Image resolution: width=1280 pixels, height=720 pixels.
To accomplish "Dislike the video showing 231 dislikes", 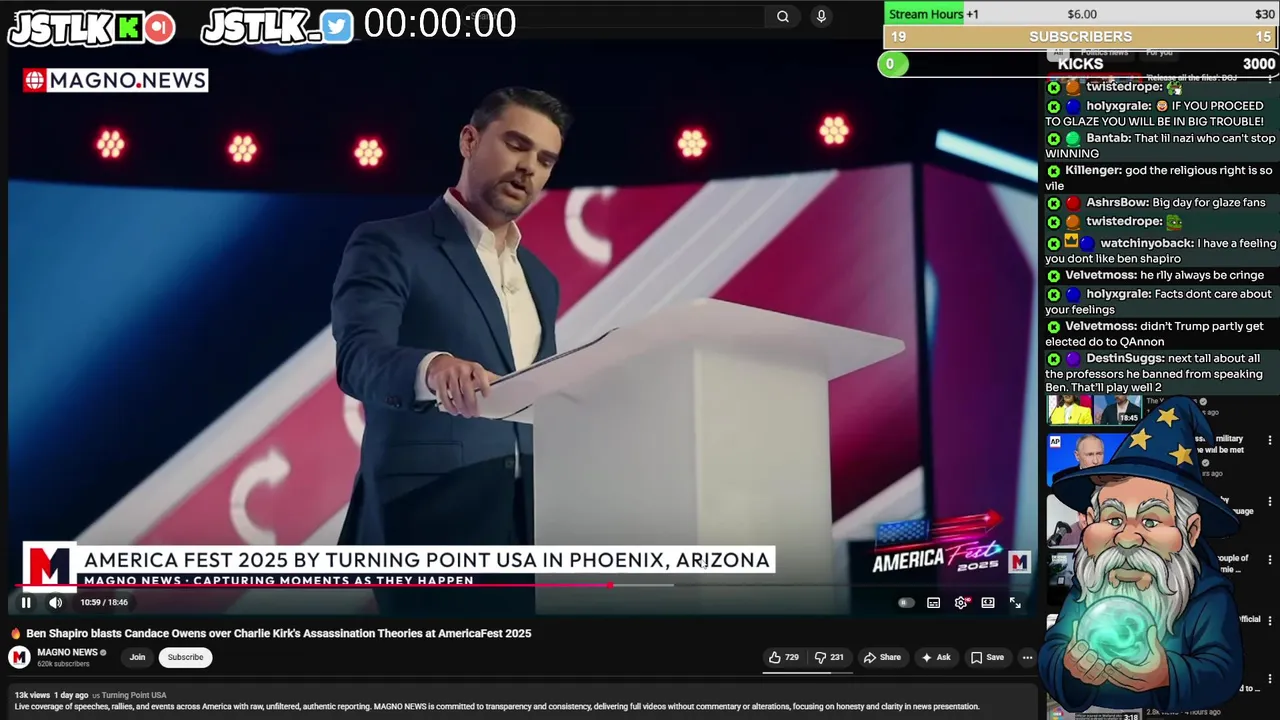I will pyautogui.click(x=829, y=657).
